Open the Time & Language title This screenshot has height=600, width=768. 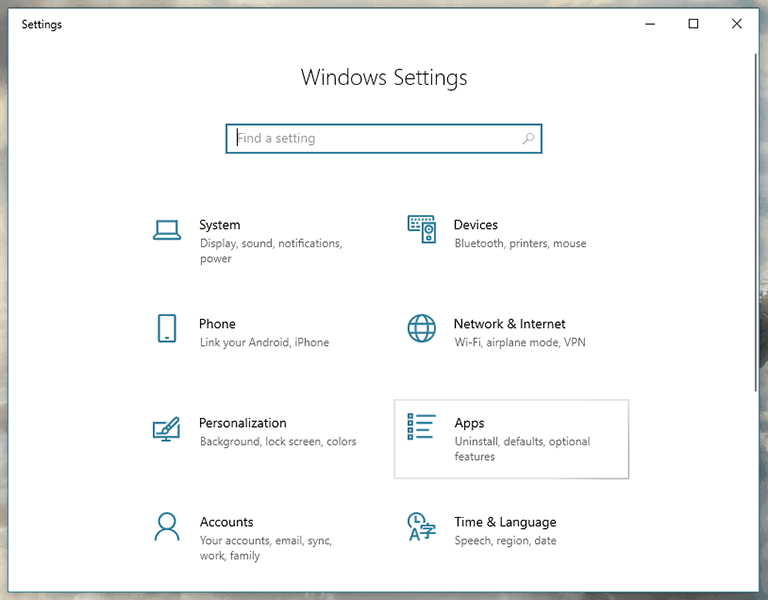coord(505,522)
